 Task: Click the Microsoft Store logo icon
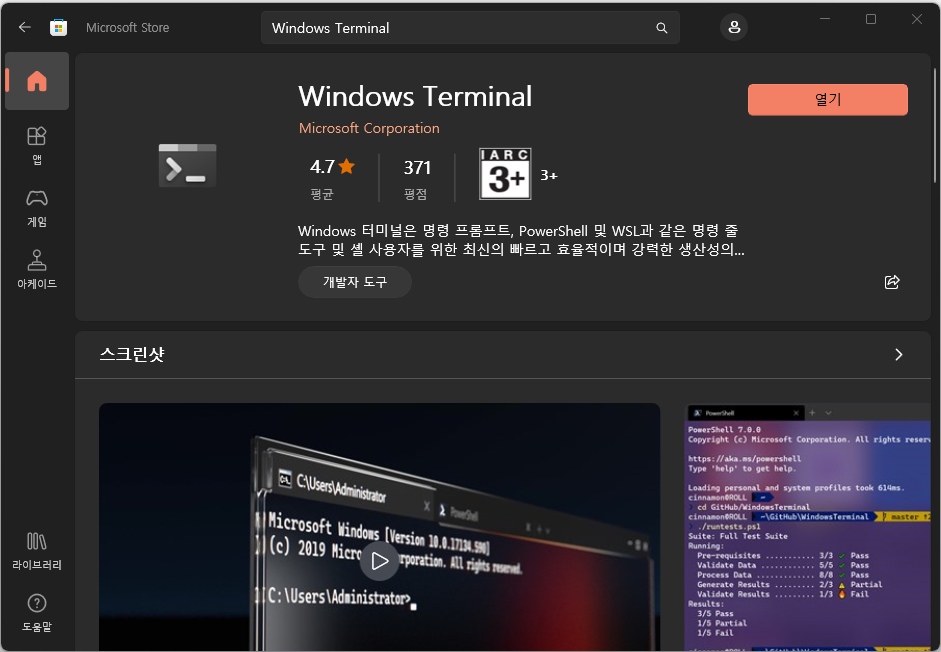[58, 28]
